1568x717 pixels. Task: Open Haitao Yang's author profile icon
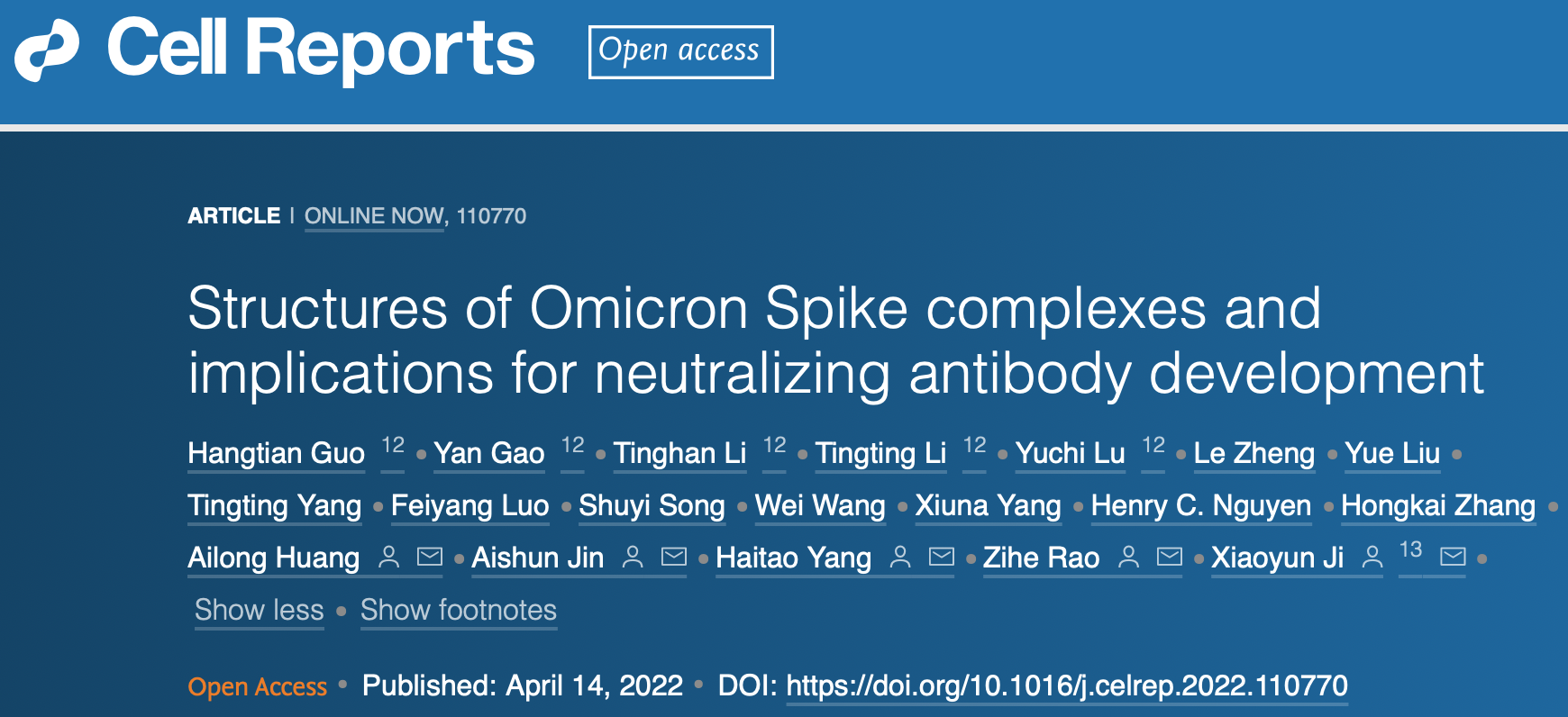point(900,557)
